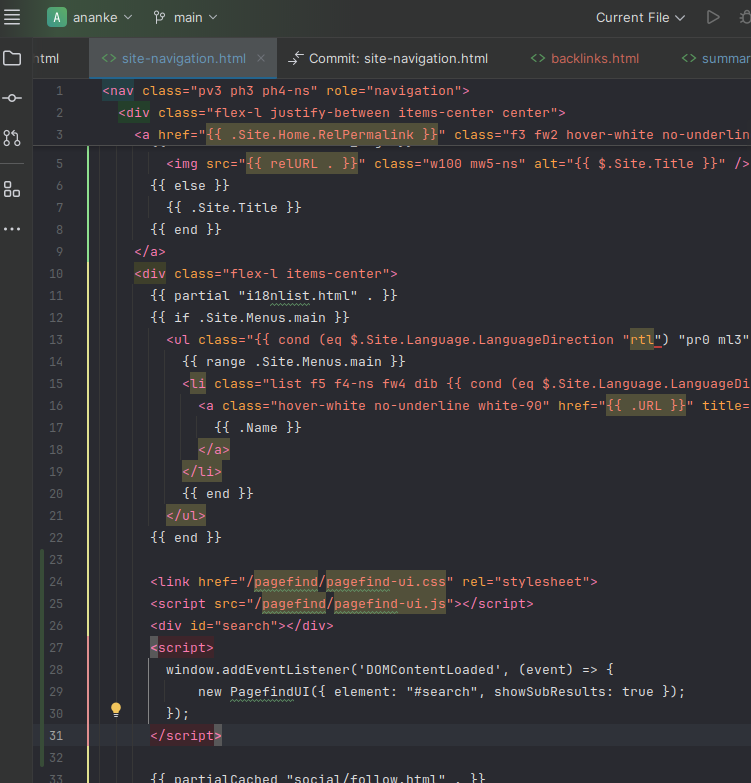Switch to the summary tab at right
The image size is (751, 783).
716,58
